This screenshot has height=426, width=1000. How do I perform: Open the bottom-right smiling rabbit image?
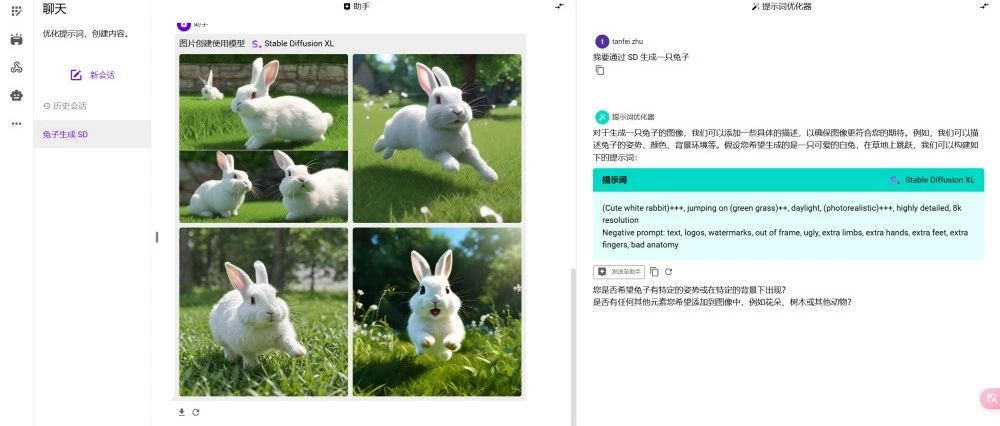(437, 312)
